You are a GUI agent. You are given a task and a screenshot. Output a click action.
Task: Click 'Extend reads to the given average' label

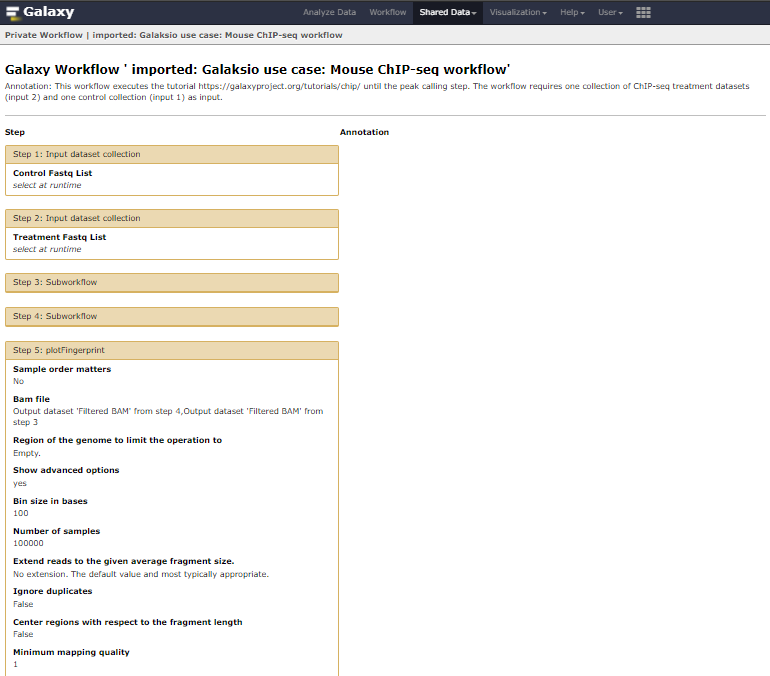(124, 561)
